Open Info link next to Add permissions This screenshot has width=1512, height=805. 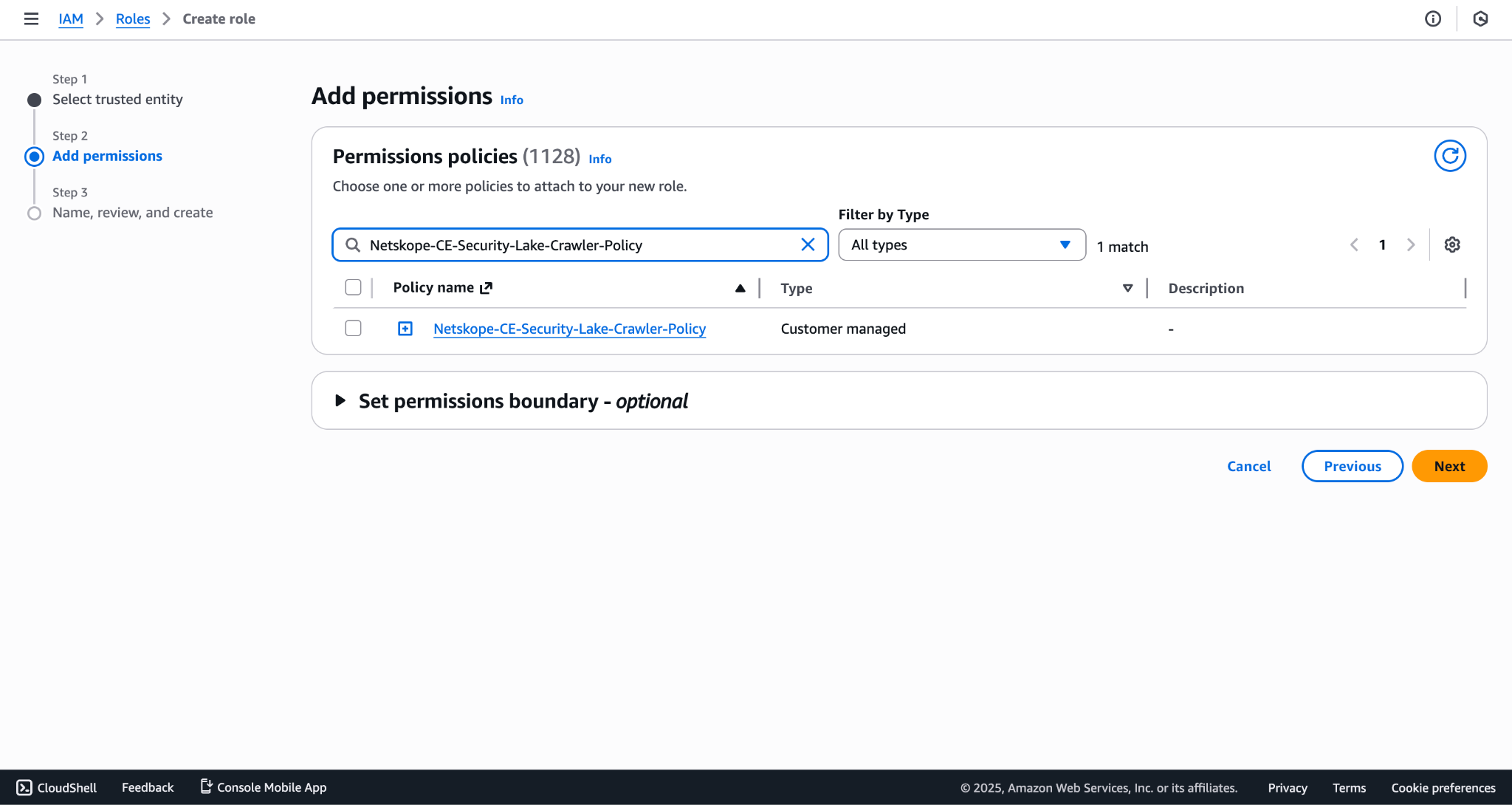point(512,100)
